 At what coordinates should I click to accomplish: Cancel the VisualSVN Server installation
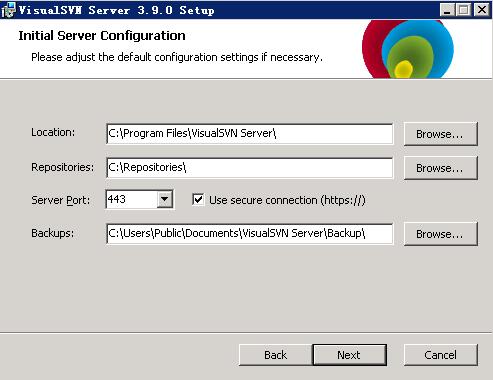tap(441, 355)
